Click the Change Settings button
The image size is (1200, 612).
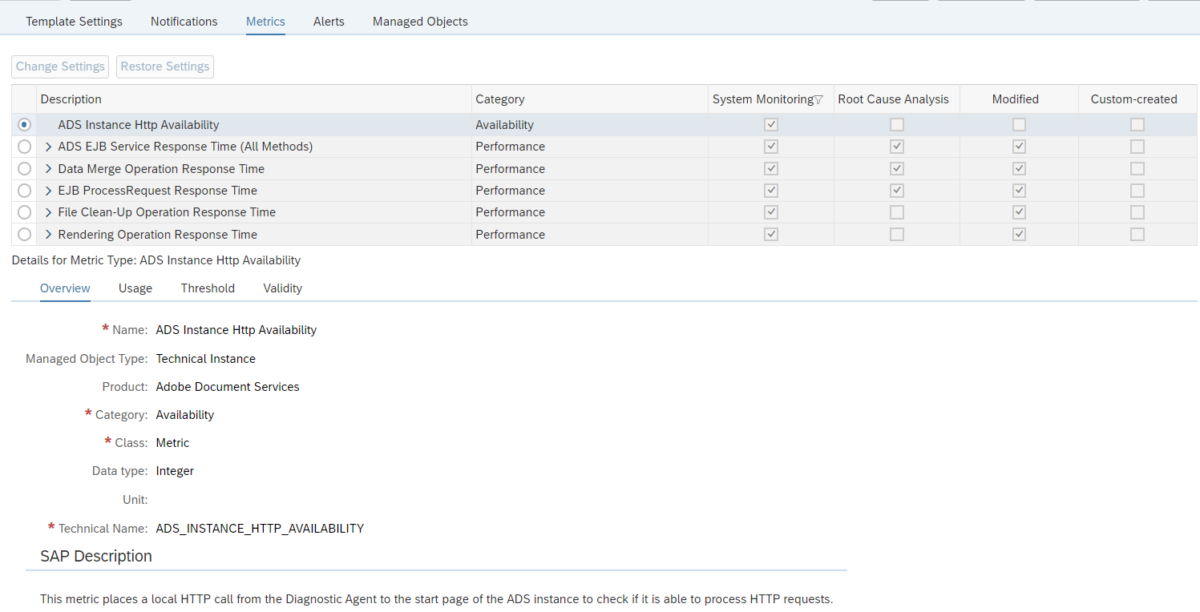[x=60, y=66]
